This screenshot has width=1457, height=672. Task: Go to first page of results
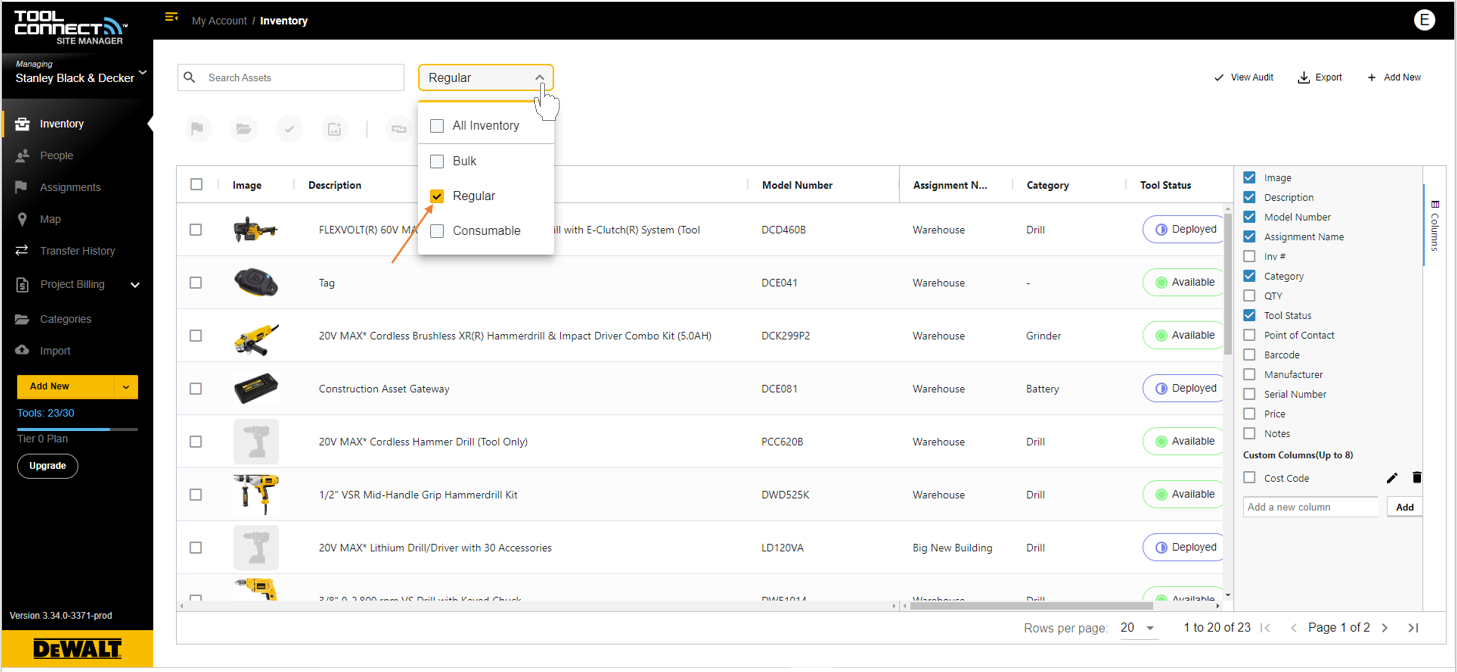tap(1266, 628)
